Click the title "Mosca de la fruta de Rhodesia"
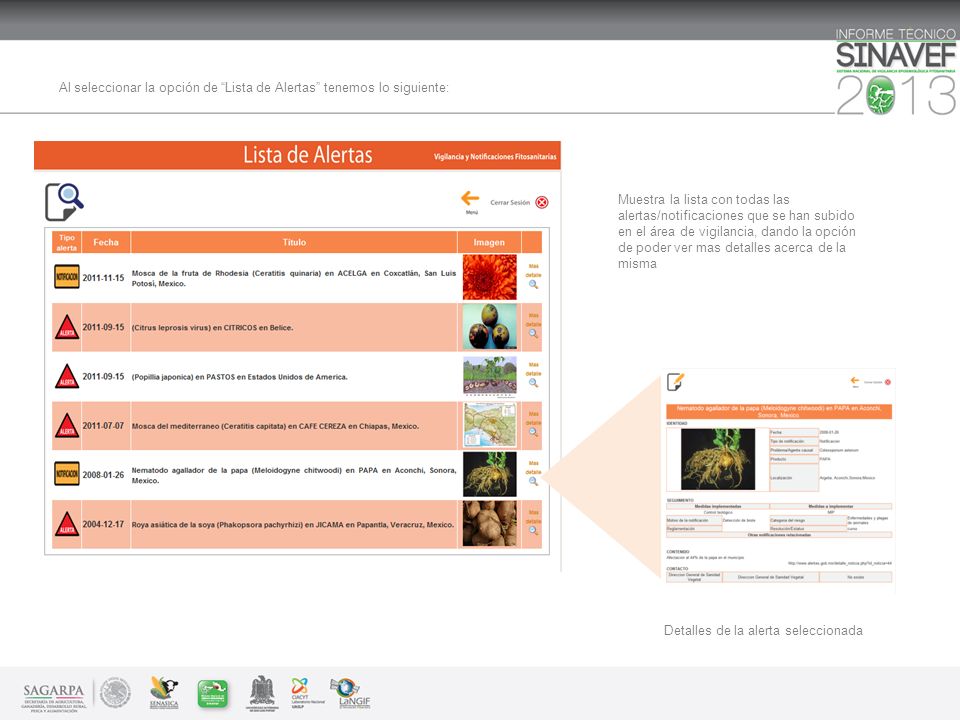The width and height of the screenshot is (960, 720). click(190, 273)
